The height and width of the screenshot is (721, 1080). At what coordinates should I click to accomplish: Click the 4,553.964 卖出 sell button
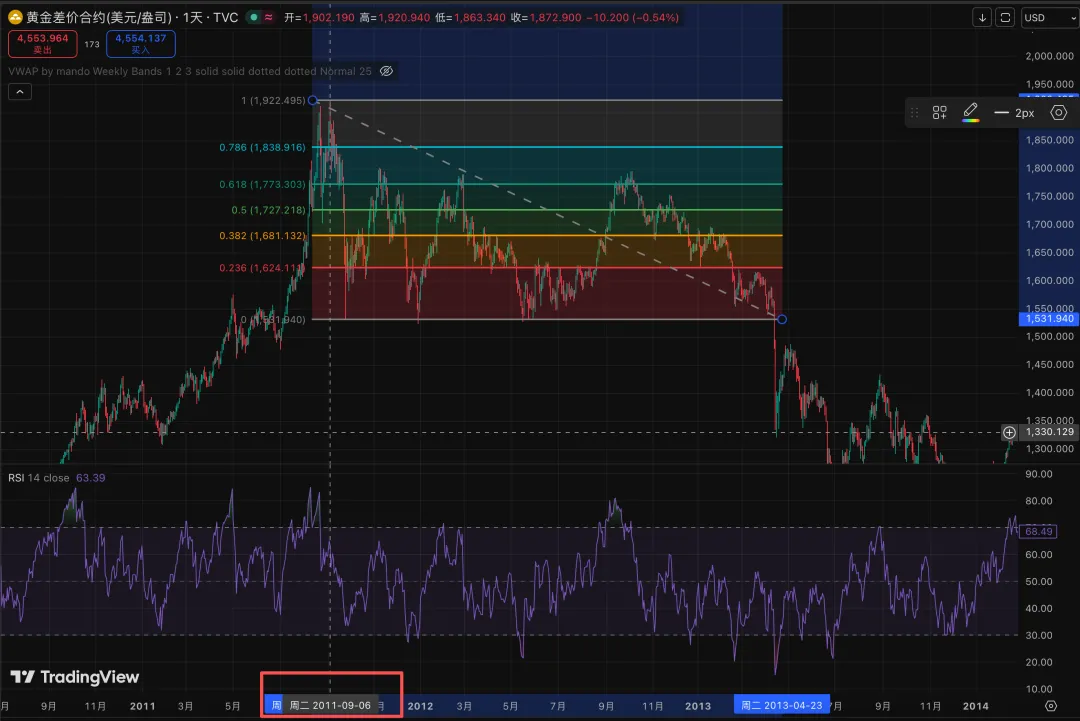point(43,43)
